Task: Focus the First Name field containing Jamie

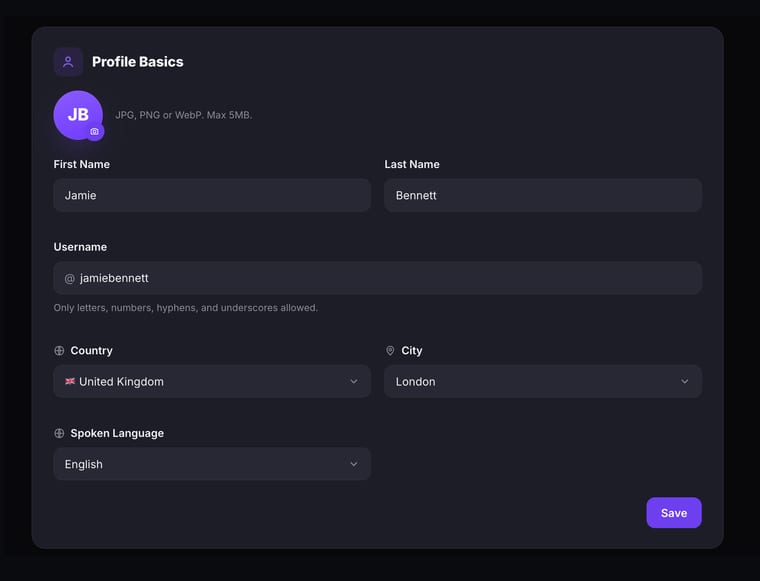Action: [x=212, y=195]
